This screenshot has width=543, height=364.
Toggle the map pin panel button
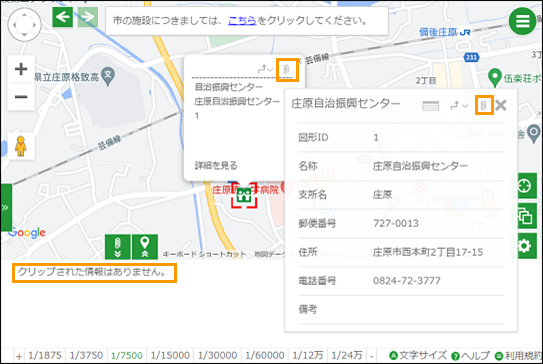pyautogui.click(x=145, y=247)
